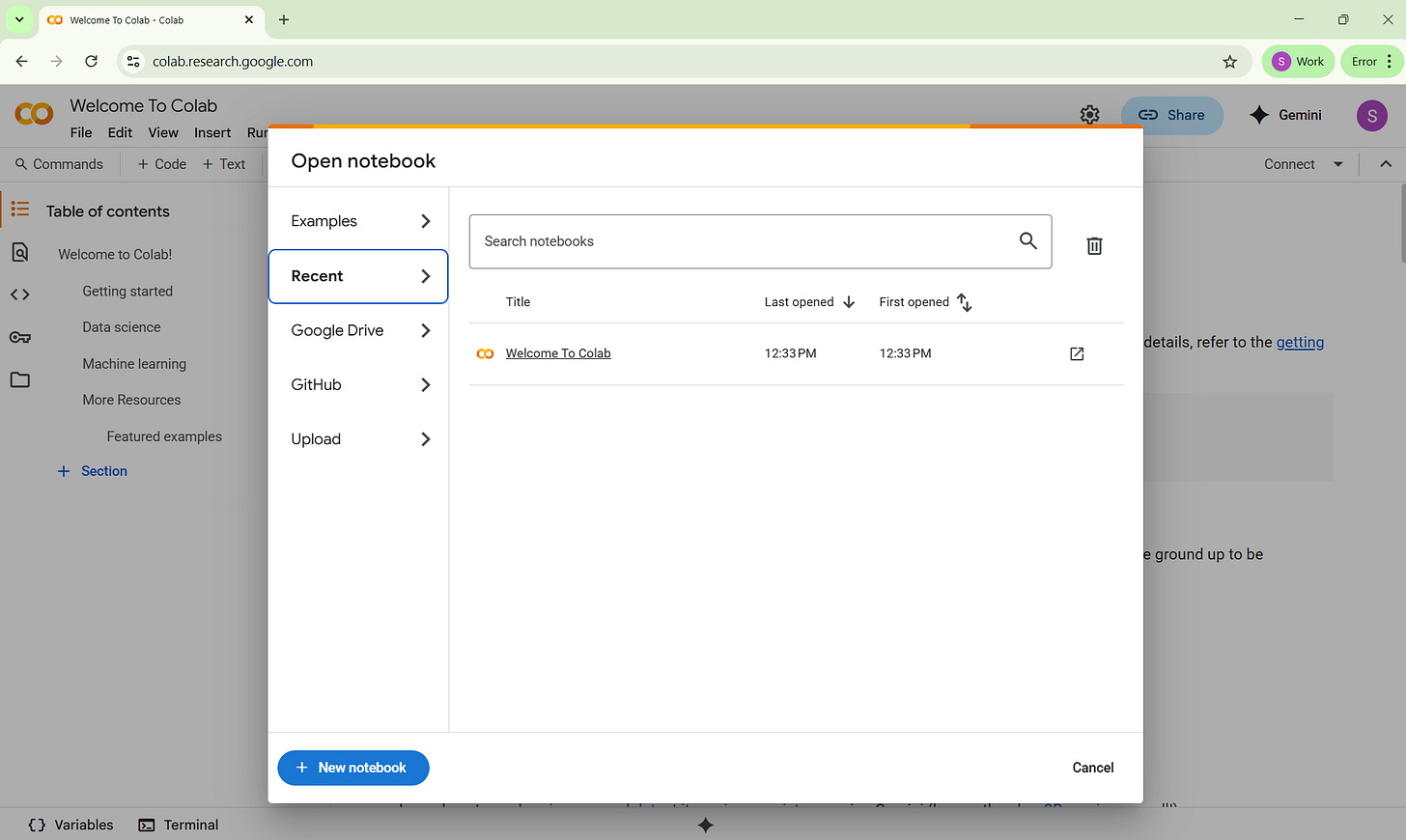
Task: Open Find and replace sidebar icon
Action: click(20, 252)
